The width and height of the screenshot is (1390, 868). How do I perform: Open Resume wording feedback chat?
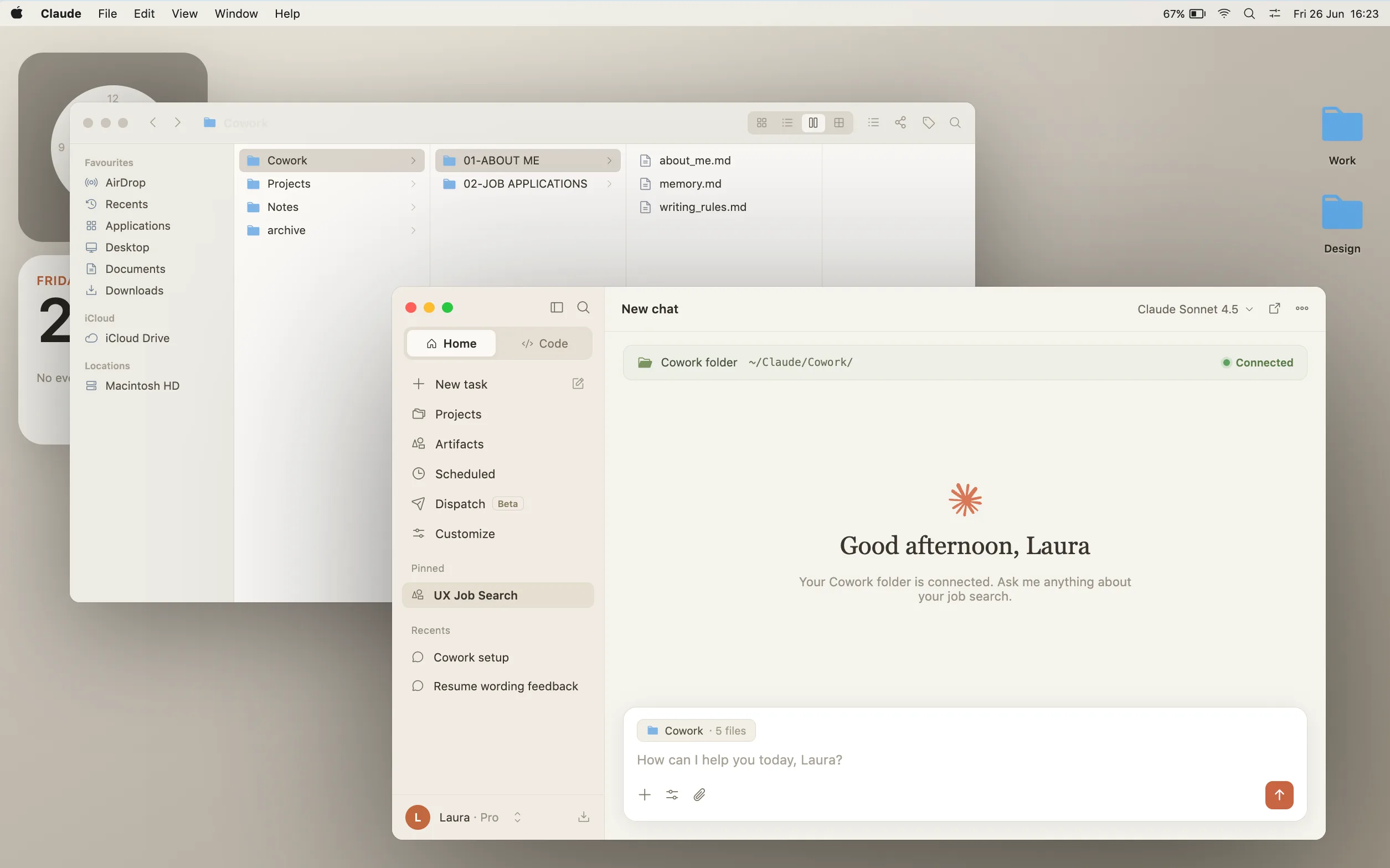pyautogui.click(x=498, y=686)
